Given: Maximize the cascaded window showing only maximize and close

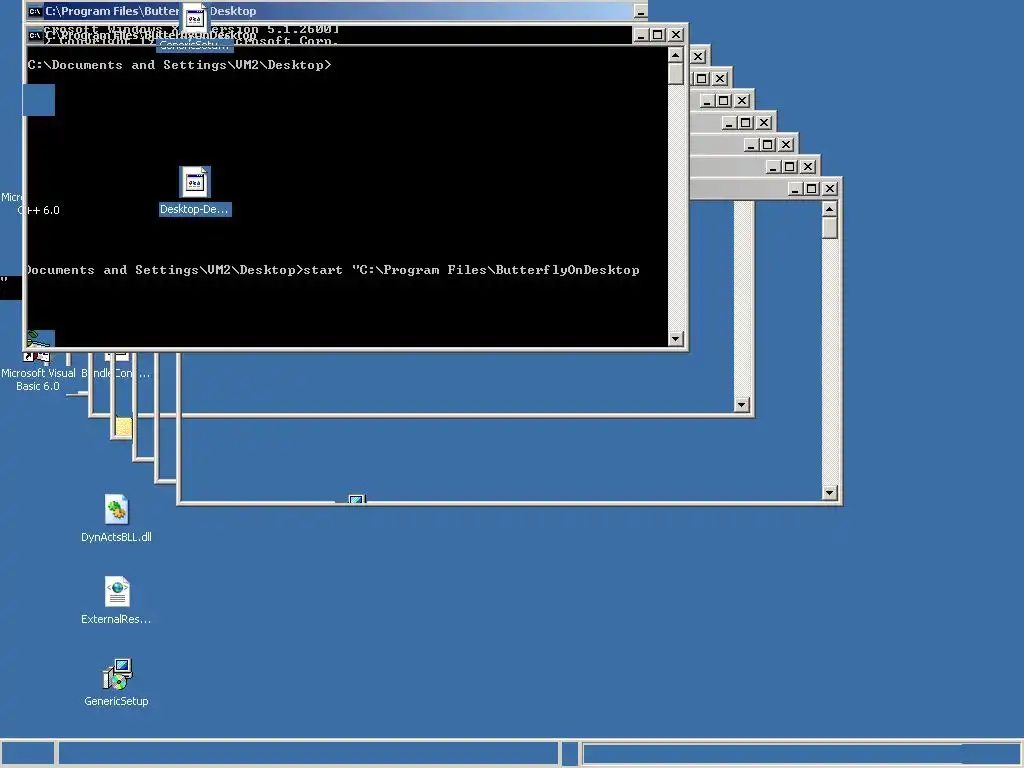Looking at the screenshot, I should tap(701, 78).
